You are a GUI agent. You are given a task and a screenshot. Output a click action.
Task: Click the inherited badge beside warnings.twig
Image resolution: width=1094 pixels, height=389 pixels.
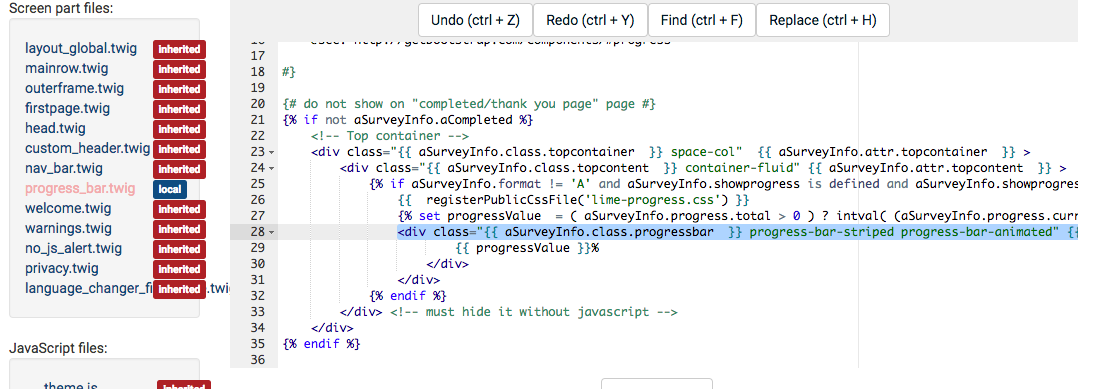[180, 229]
